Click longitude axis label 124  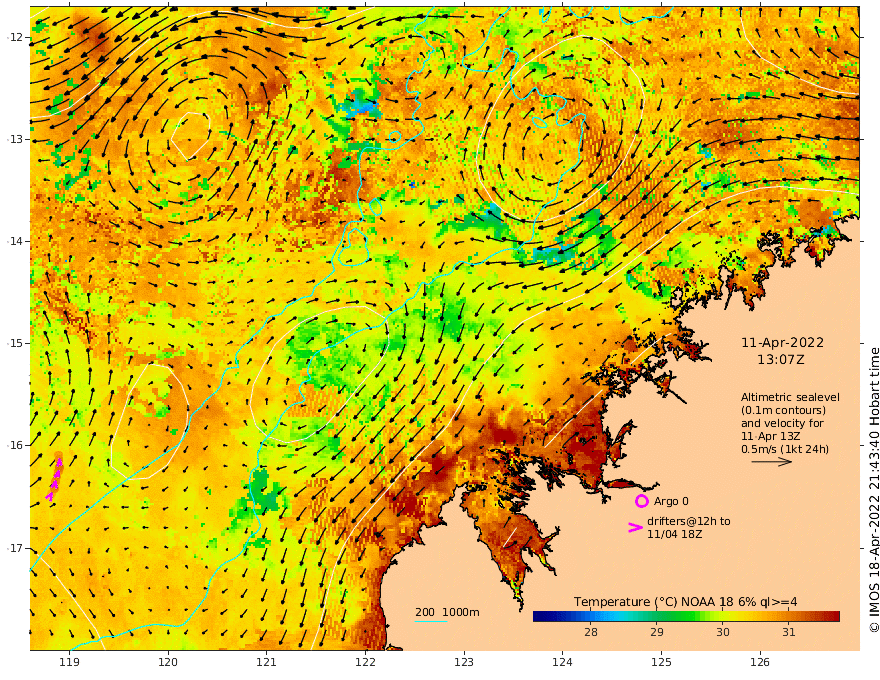click(563, 663)
